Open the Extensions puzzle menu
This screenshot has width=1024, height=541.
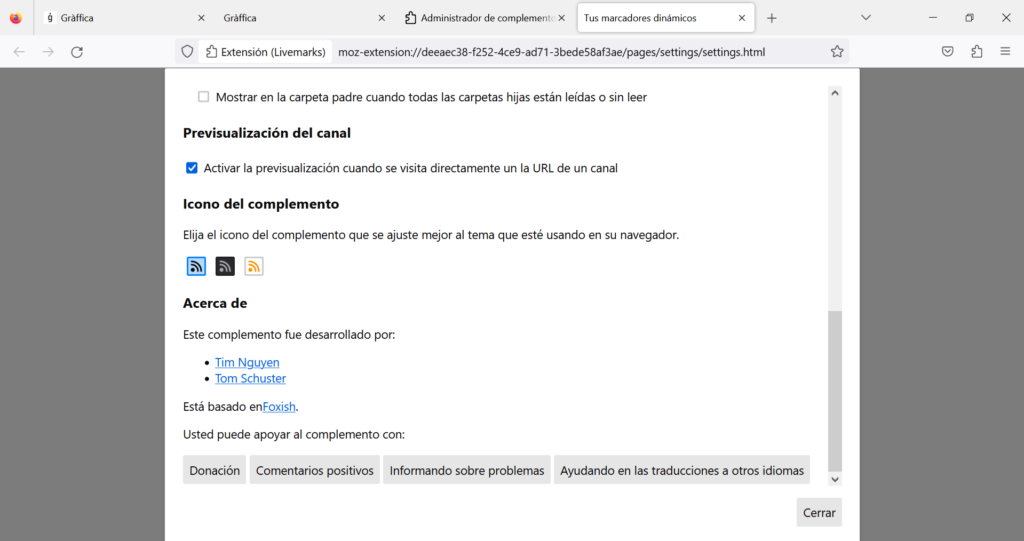(x=976, y=52)
